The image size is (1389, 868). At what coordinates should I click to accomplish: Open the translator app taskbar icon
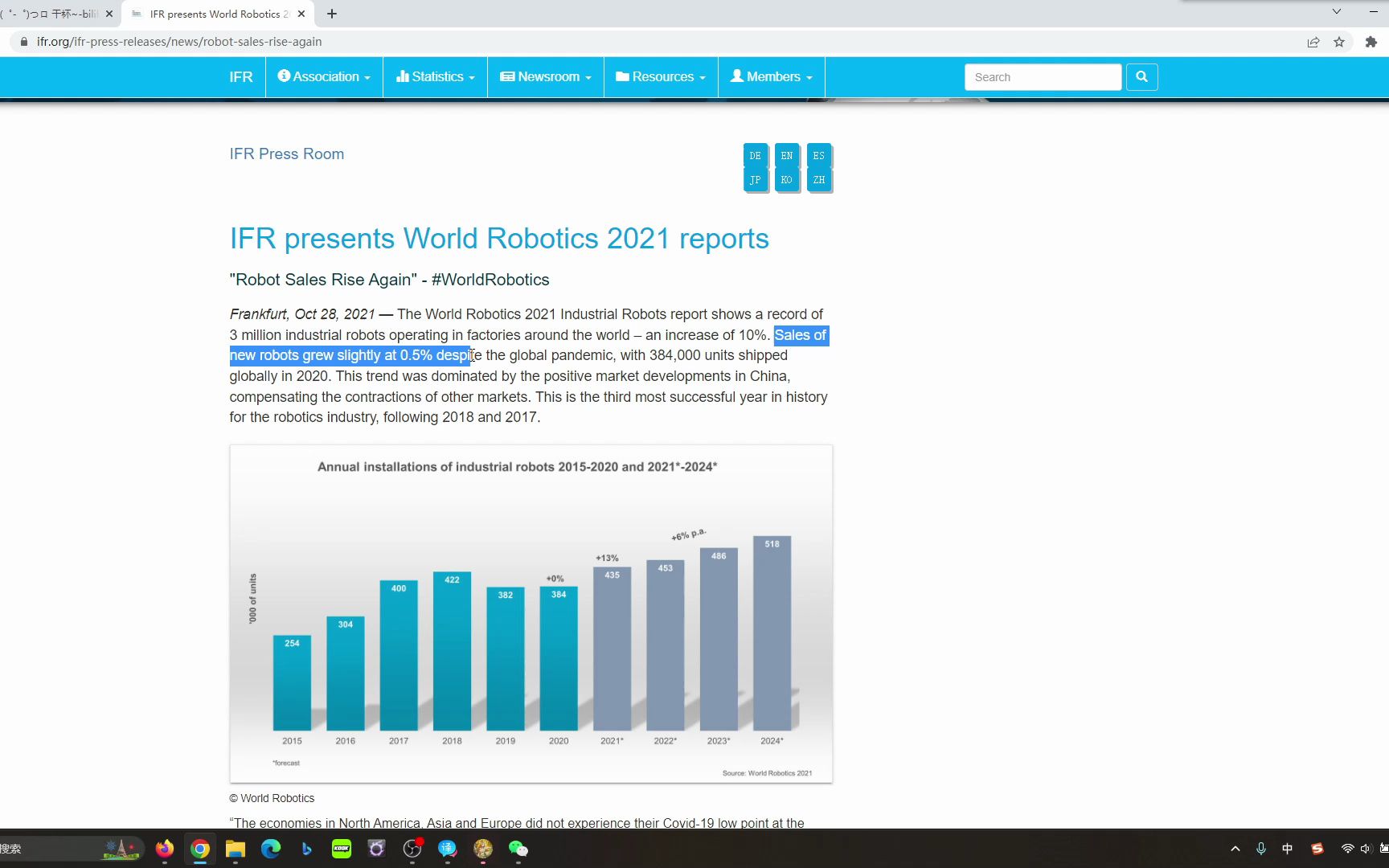point(448,849)
